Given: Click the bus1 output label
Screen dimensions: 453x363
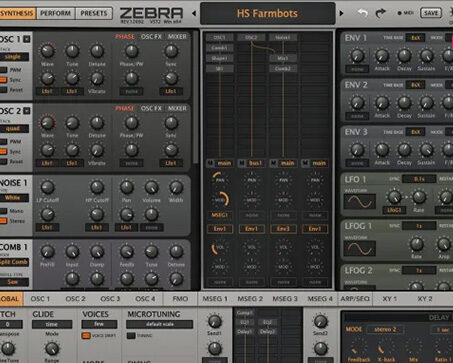Looking at the screenshot, I should 256,163.
